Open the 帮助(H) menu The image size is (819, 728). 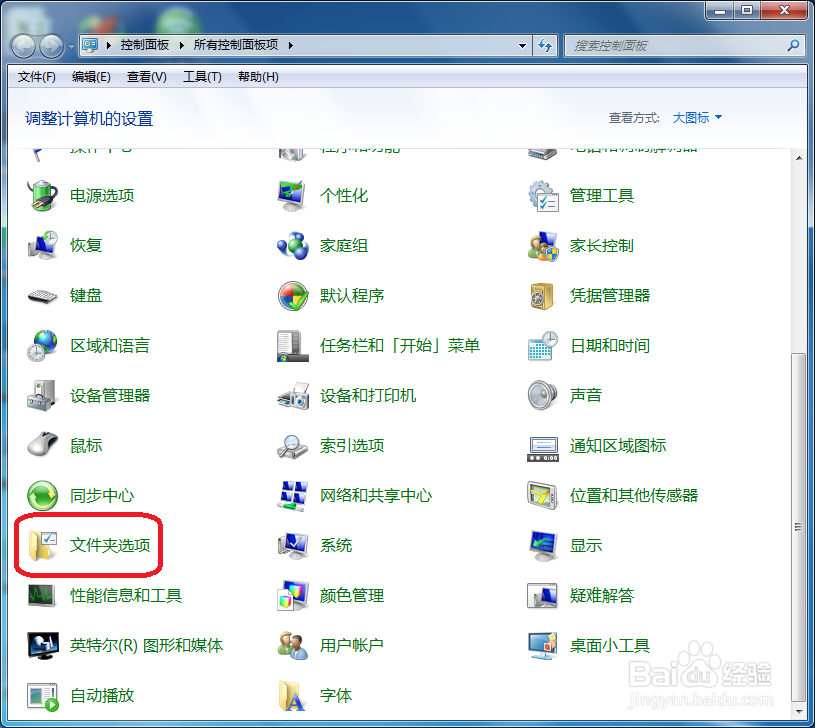tap(258, 77)
